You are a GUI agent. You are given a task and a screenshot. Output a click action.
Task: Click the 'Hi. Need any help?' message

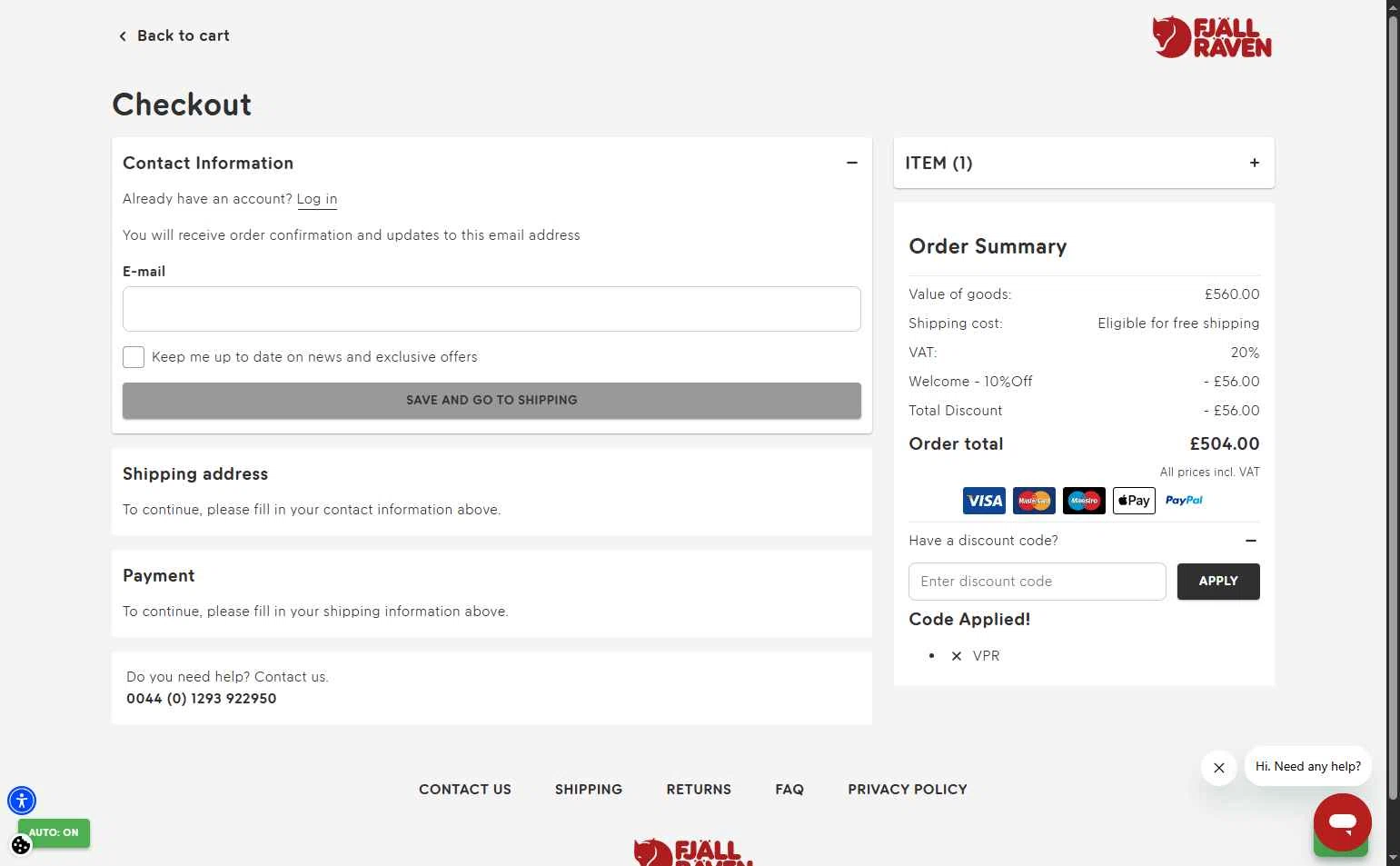pyautogui.click(x=1308, y=767)
